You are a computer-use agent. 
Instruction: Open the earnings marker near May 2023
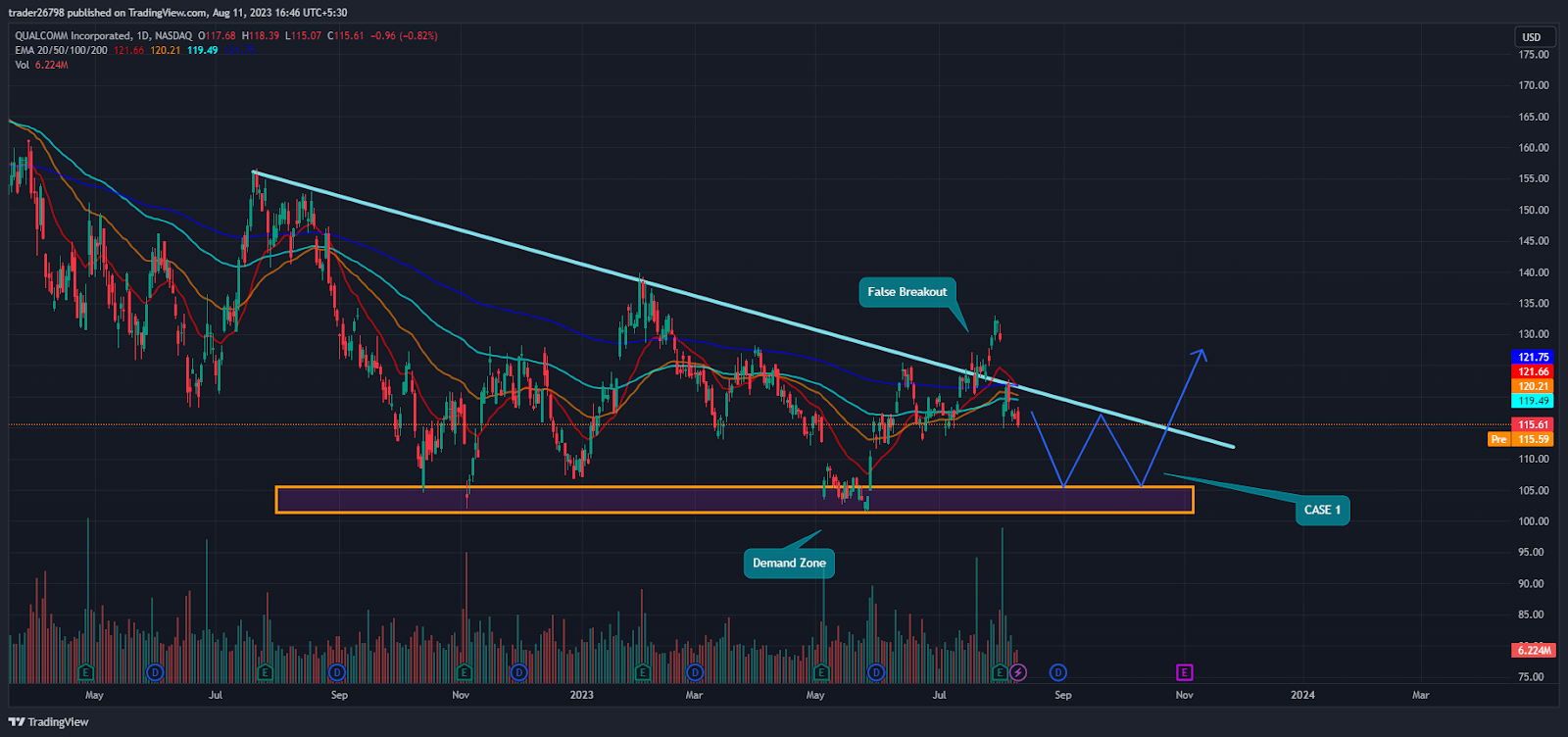click(x=821, y=672)
